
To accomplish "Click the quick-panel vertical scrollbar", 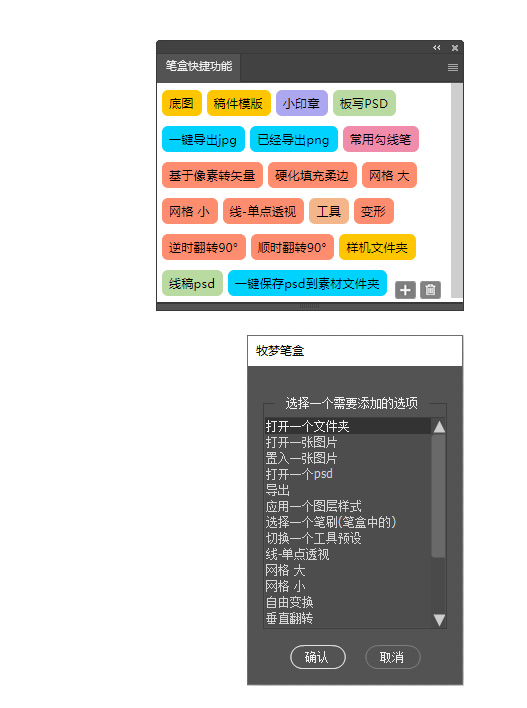I will [x=457, y=190].
